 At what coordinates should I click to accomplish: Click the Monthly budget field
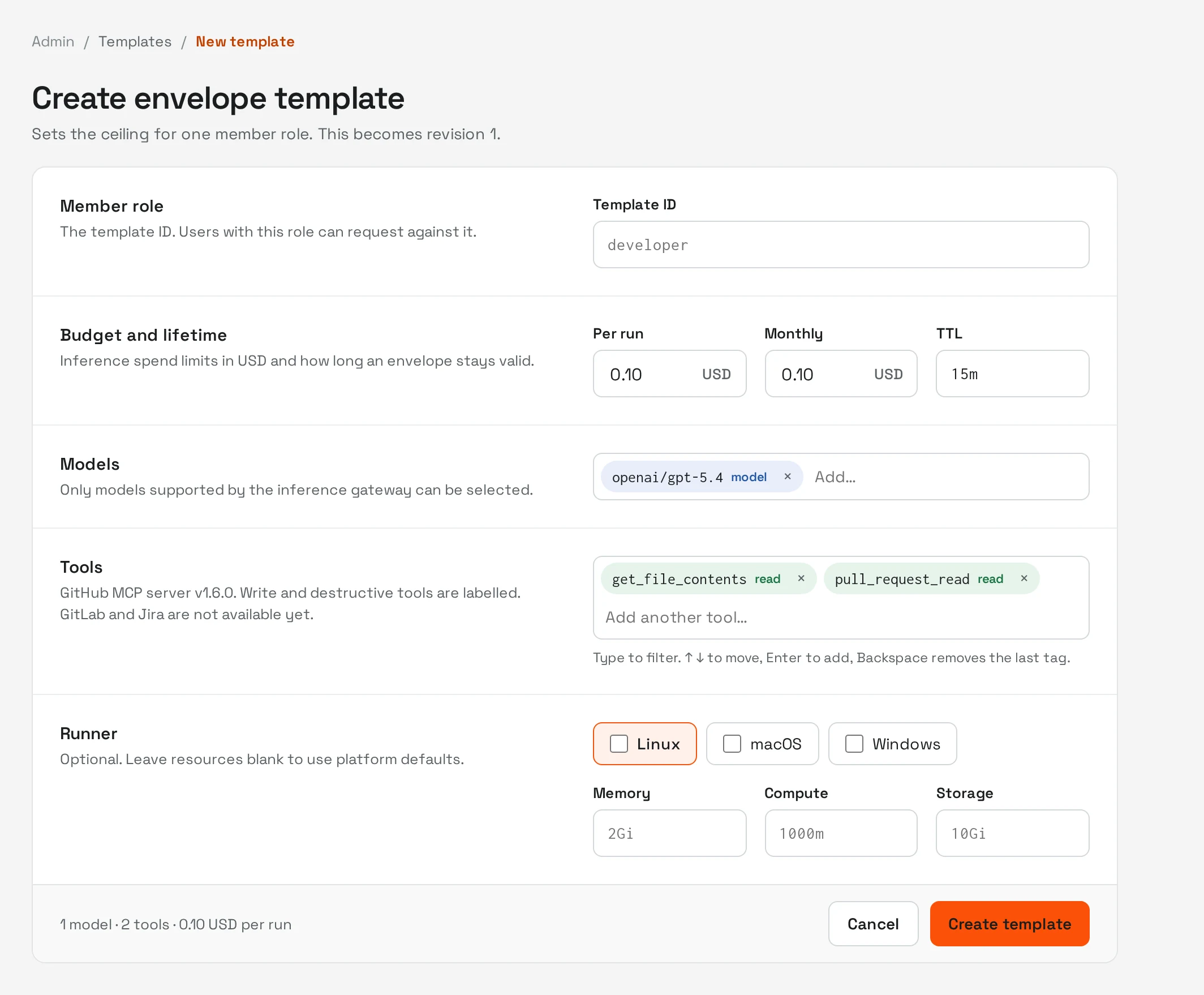[841, 374]
